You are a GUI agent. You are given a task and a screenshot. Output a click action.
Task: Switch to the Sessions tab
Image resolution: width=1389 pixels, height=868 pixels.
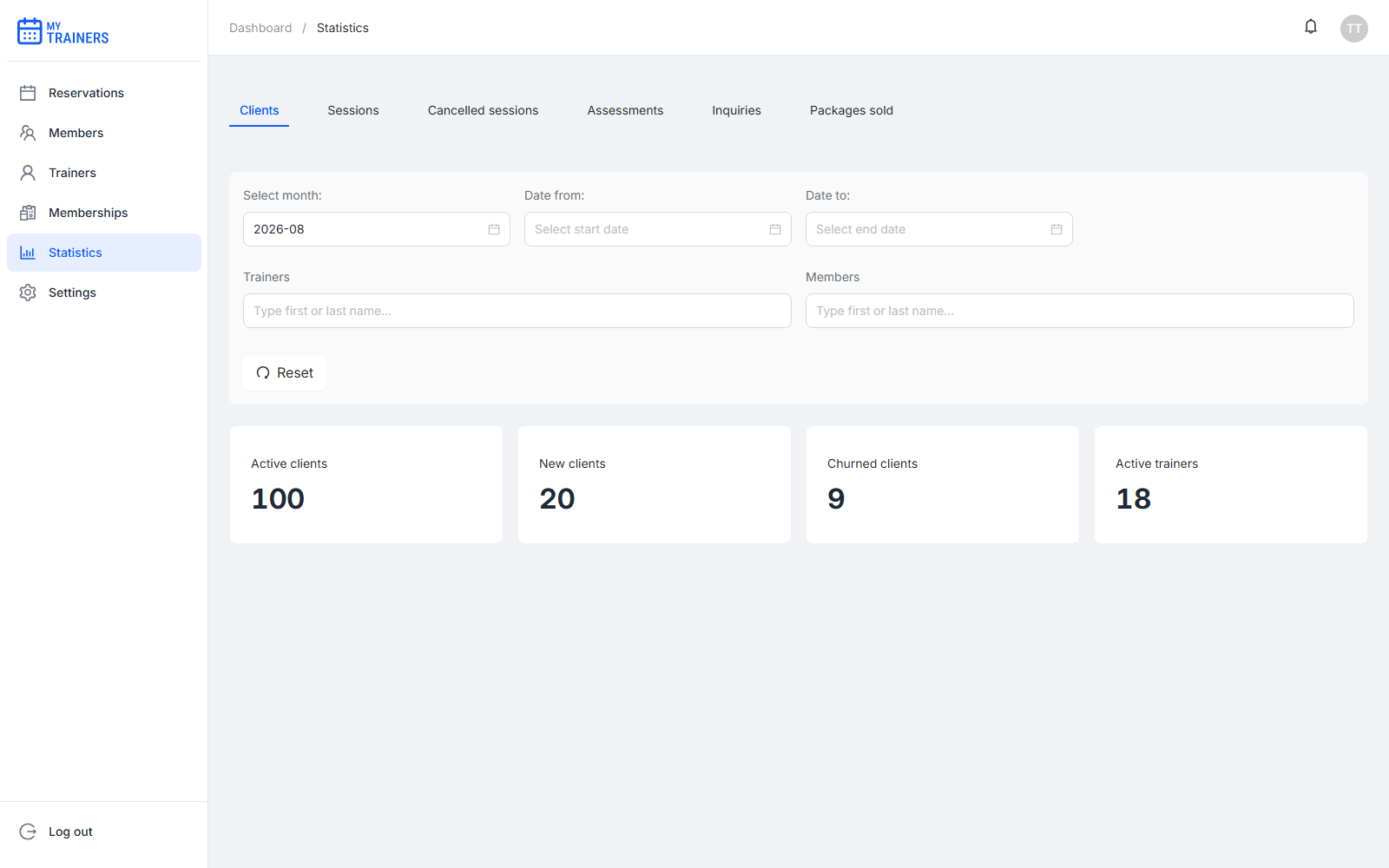(x=353, y=110)
